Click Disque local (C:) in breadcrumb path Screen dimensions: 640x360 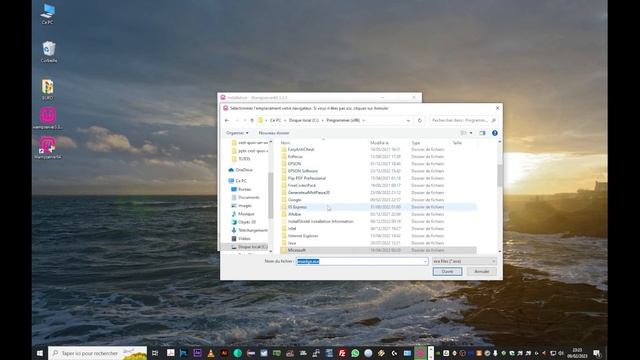tap(304, 120)
